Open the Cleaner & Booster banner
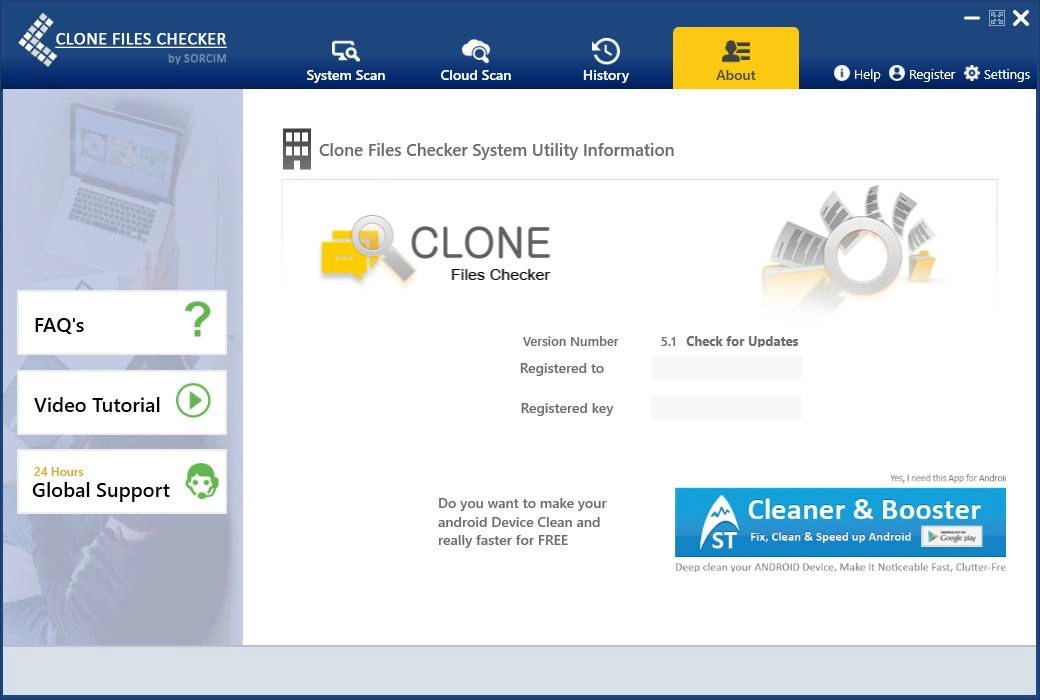Screen dimensions: 1040x700 tap(840, 522)
